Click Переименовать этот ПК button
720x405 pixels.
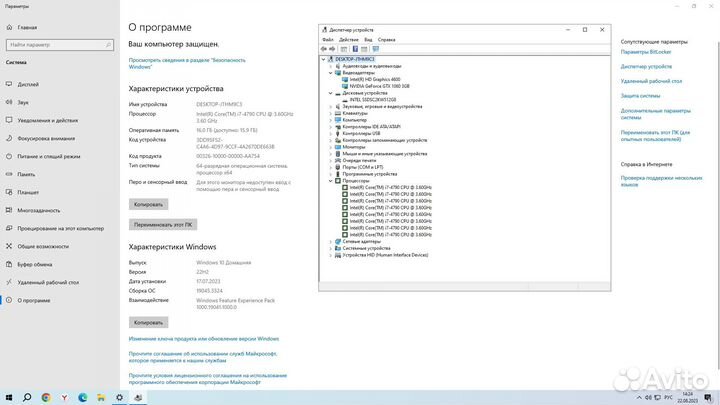pos(163,225)
